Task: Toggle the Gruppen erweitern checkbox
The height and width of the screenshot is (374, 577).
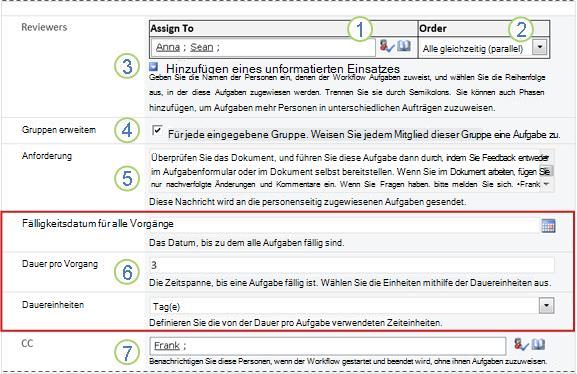Action: [x=157, y=130]
